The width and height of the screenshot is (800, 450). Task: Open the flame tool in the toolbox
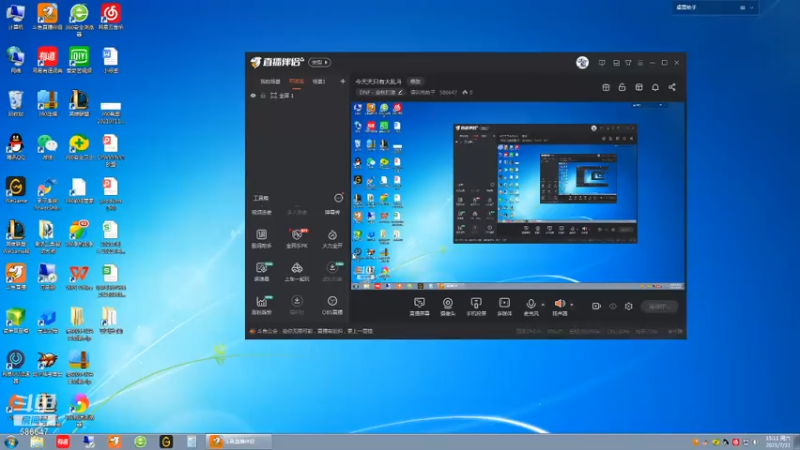point(332,238)
